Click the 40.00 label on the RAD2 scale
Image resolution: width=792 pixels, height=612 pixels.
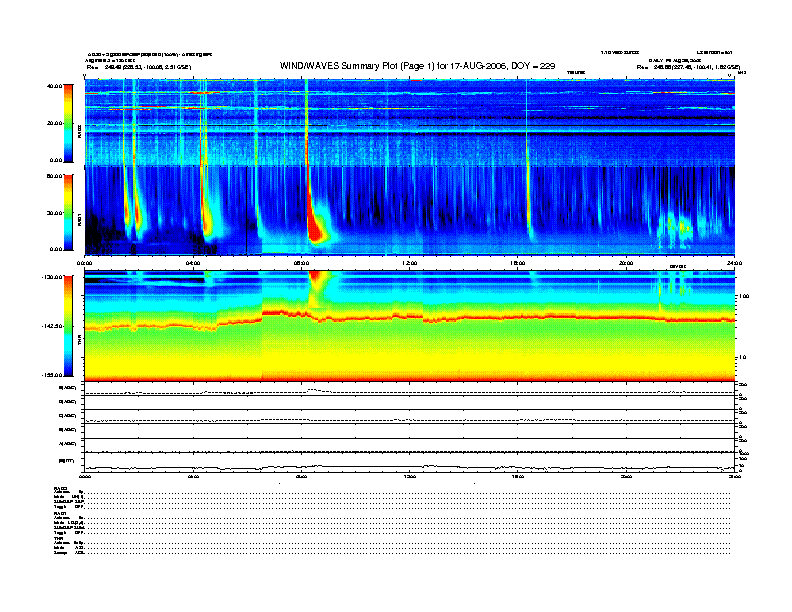tap(54, 86)
